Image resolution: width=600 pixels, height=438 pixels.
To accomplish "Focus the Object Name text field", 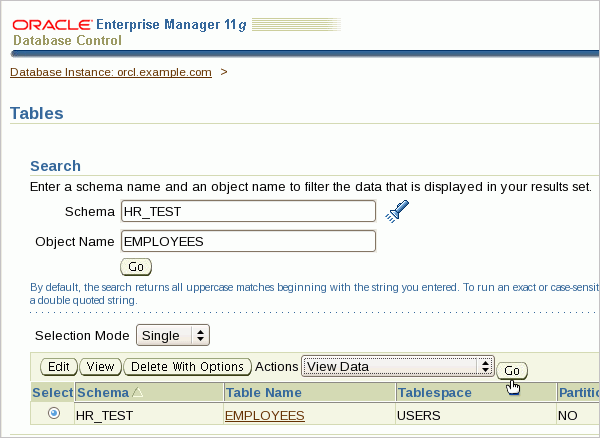I will click(x=247, y=241).
